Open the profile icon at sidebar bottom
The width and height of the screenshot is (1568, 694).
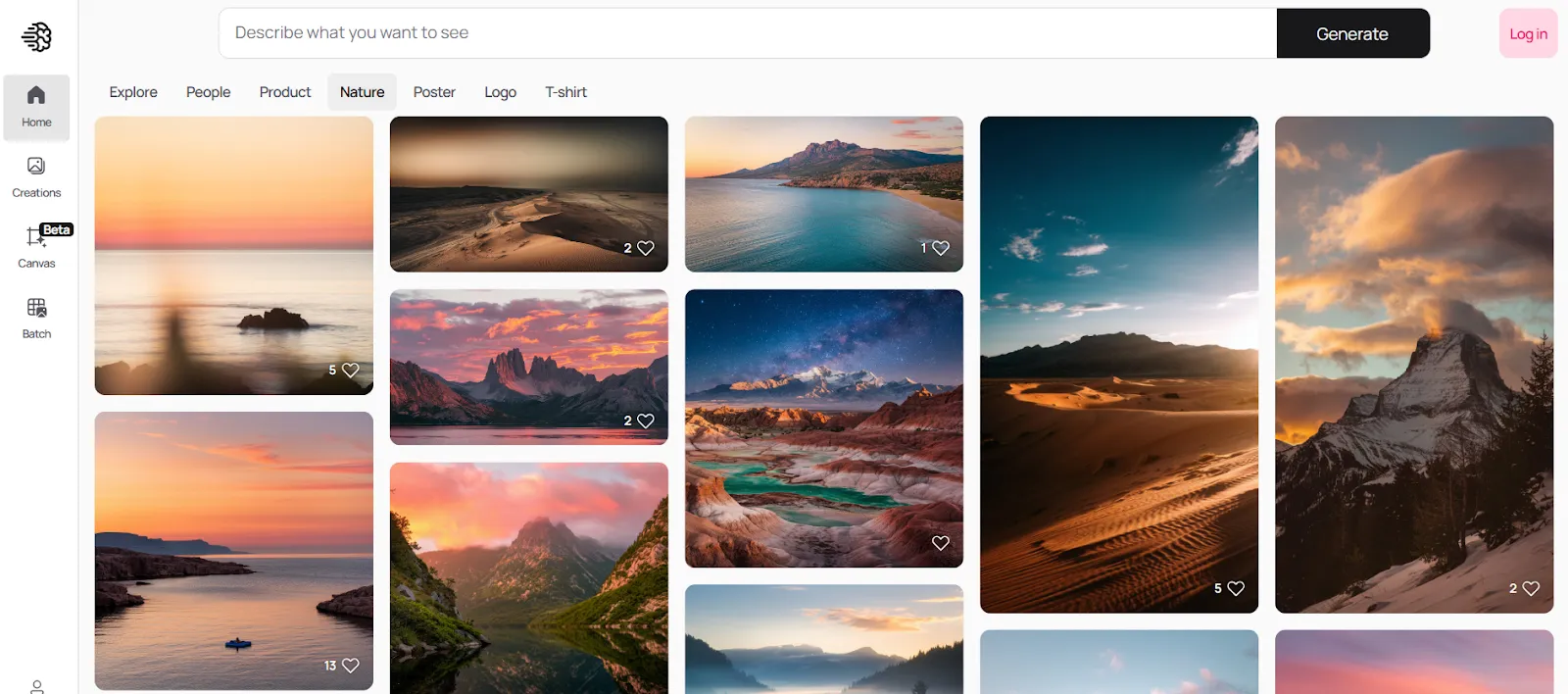tap(36, 686)
